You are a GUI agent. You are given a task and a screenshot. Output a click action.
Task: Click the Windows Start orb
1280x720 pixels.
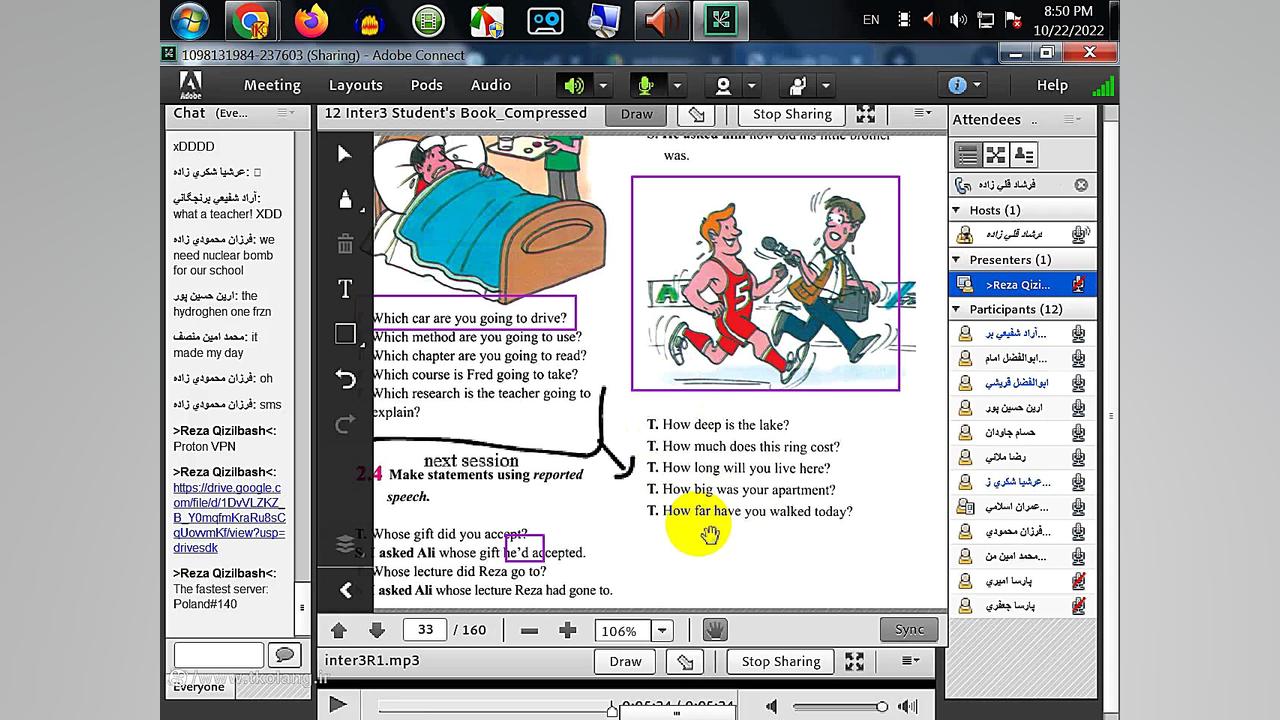(190, 20)
